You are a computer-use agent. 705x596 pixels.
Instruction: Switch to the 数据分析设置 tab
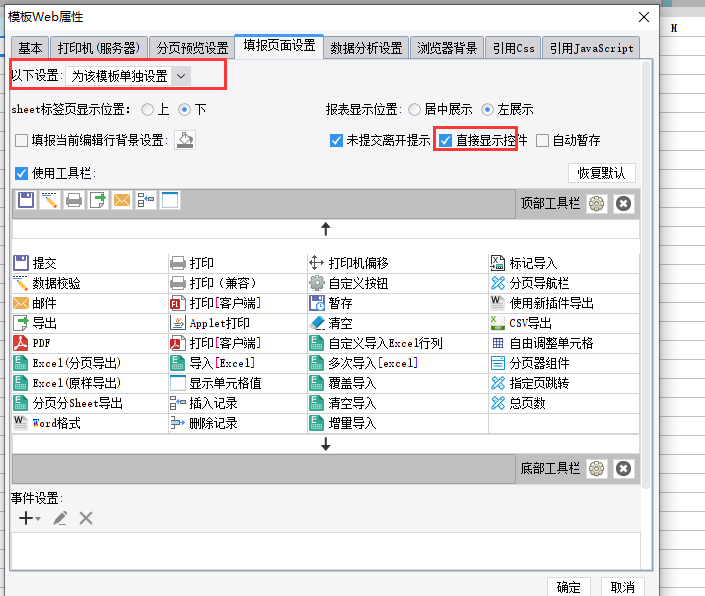click(366, 48)
